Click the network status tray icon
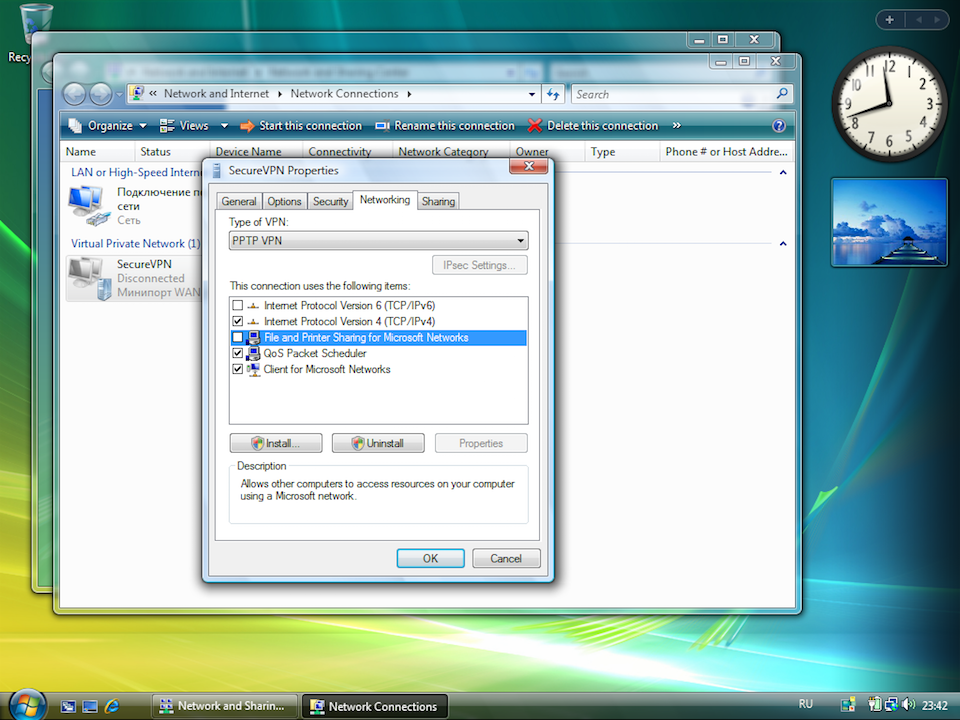Screen dimensions: 960x720 point(891,705)
